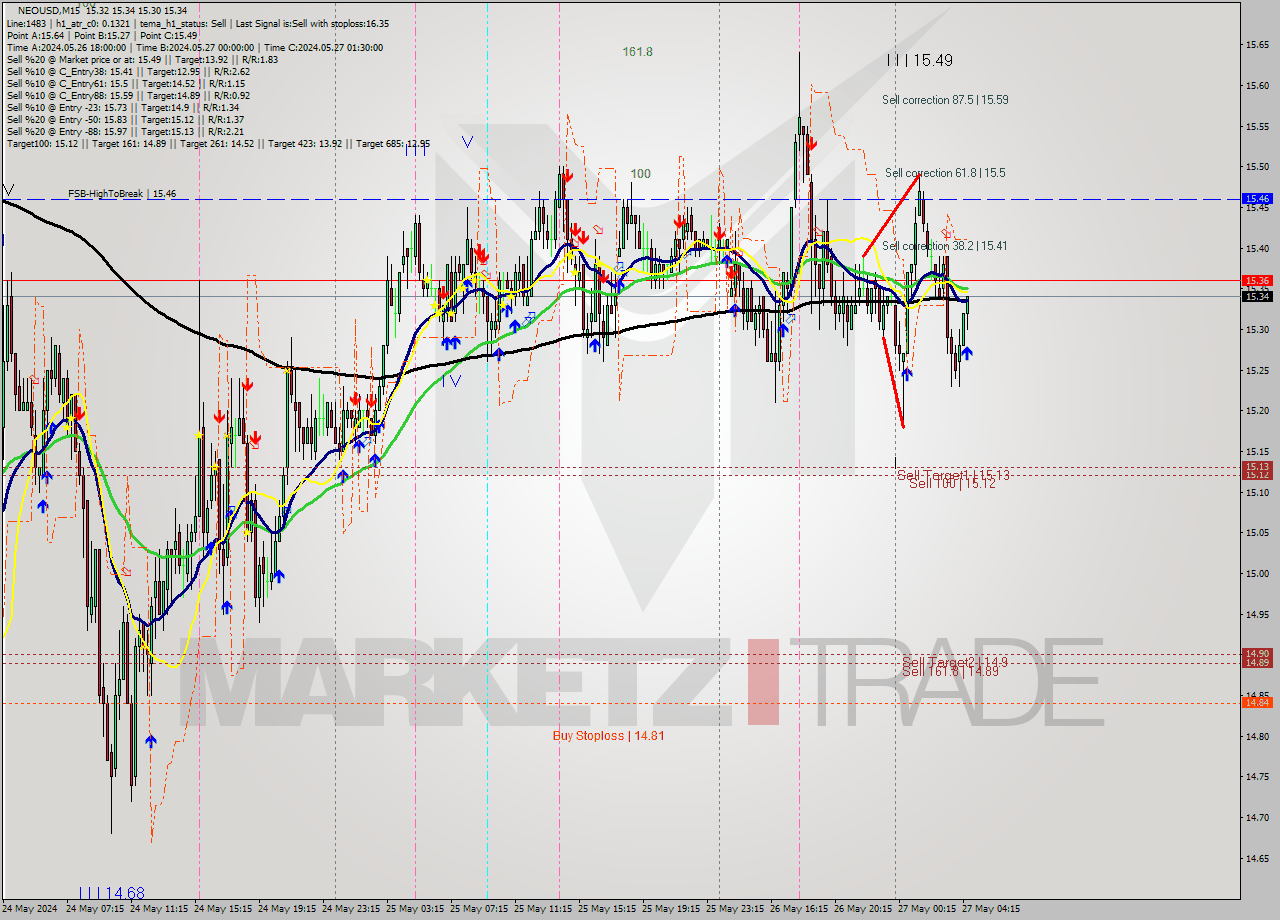Click the '24 May 2024' date on time axis
The height and width of the screenshot is (920, 1280).
click(x=29, y=909)
